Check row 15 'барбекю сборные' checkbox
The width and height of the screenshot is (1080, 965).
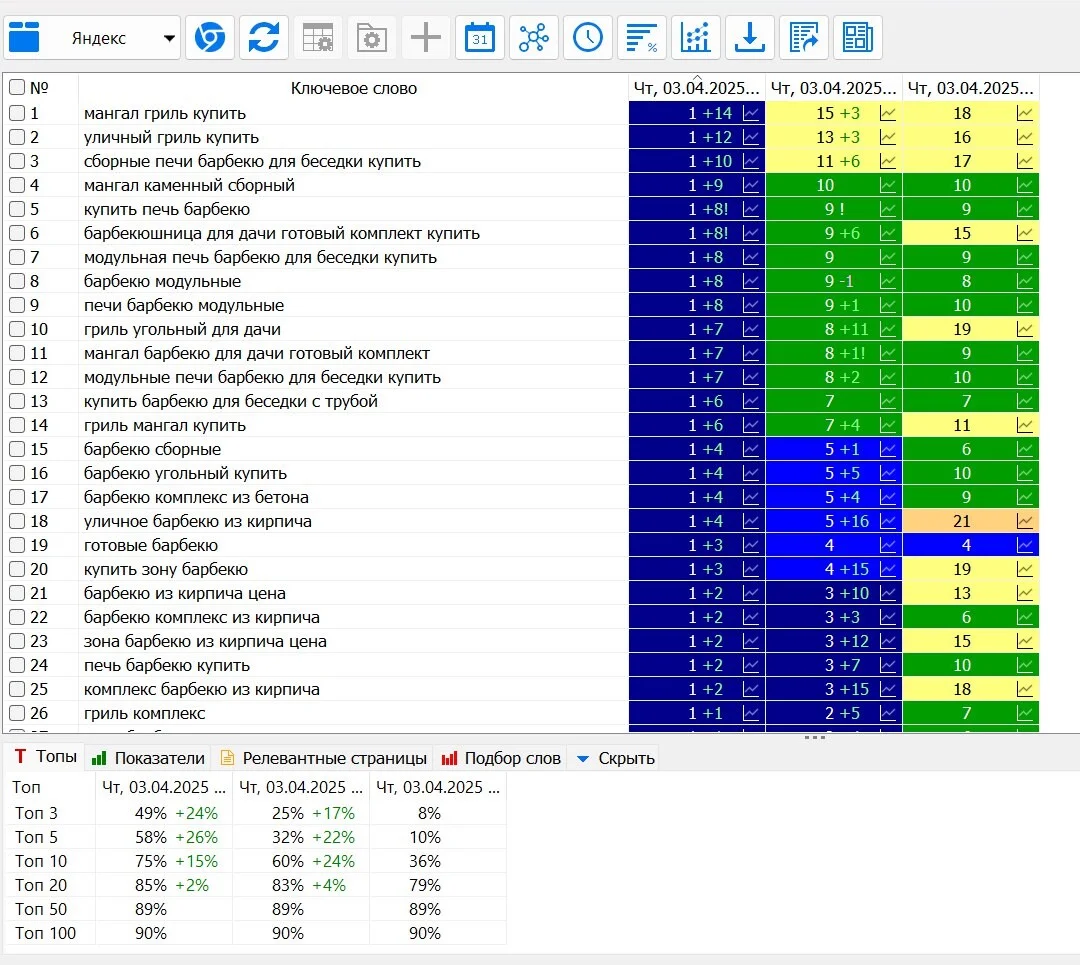(x=17, y=449)
